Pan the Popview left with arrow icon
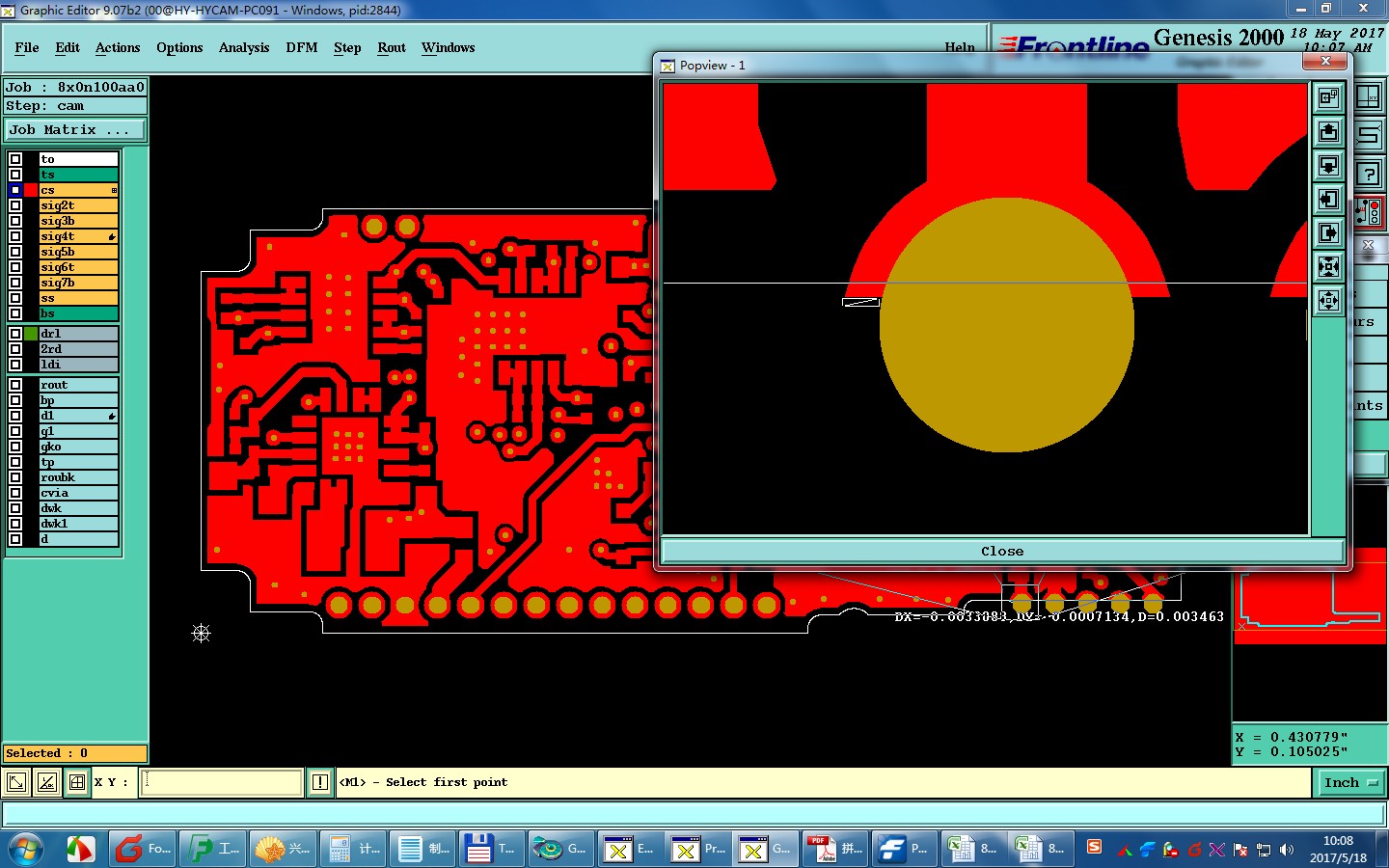Screen dimensions: 1389x868 click(x=1329, y=199)
